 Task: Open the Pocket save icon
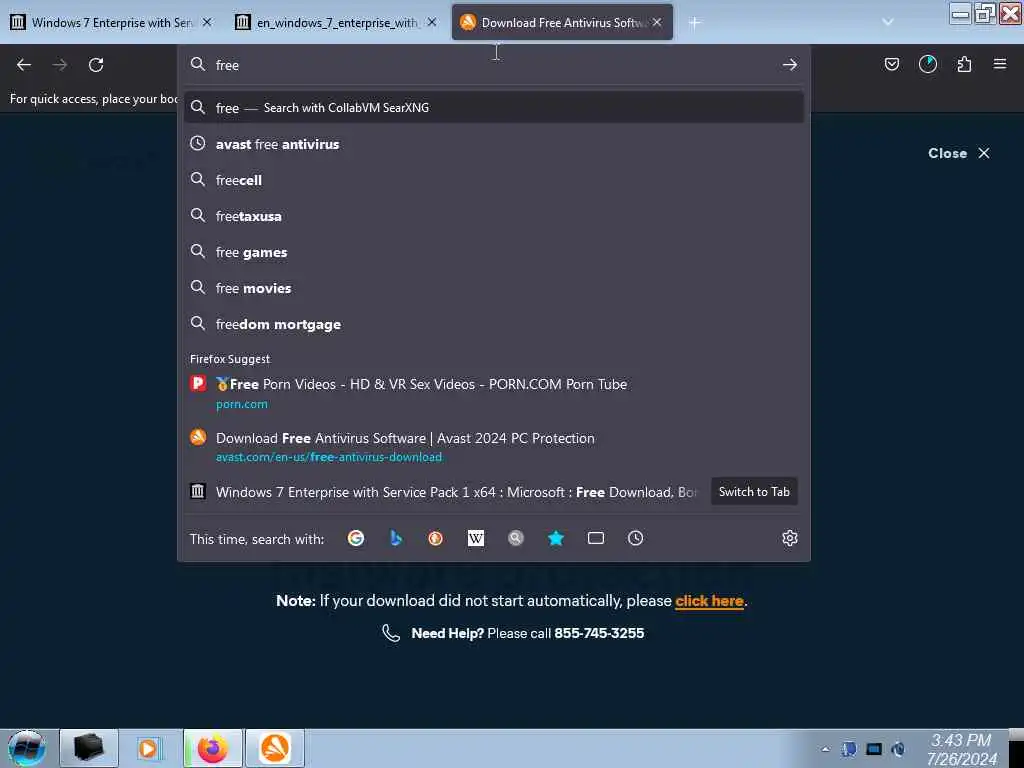pyautogui.click(x=891, y=64)
